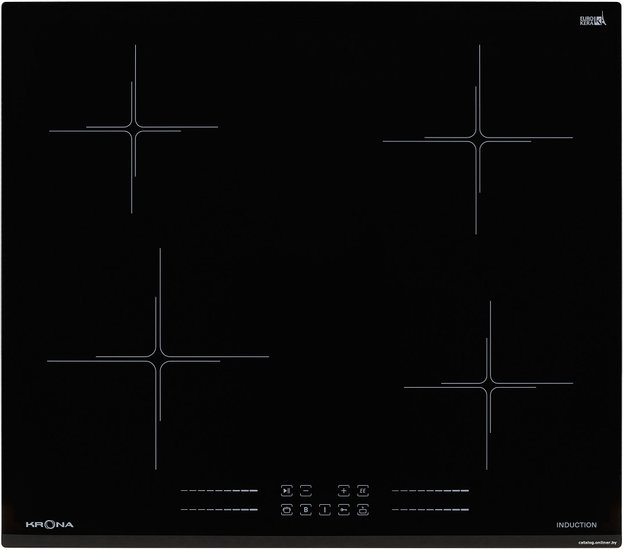Activate the B boost key
The height and width of the screenshot is (550, 624).
[x=307, y=510]
